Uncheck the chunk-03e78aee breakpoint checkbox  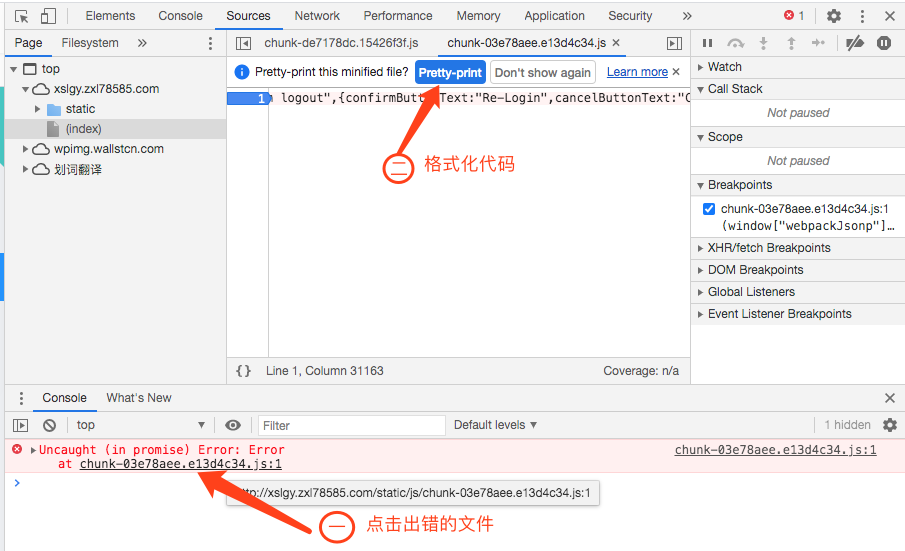click(709, 209)
